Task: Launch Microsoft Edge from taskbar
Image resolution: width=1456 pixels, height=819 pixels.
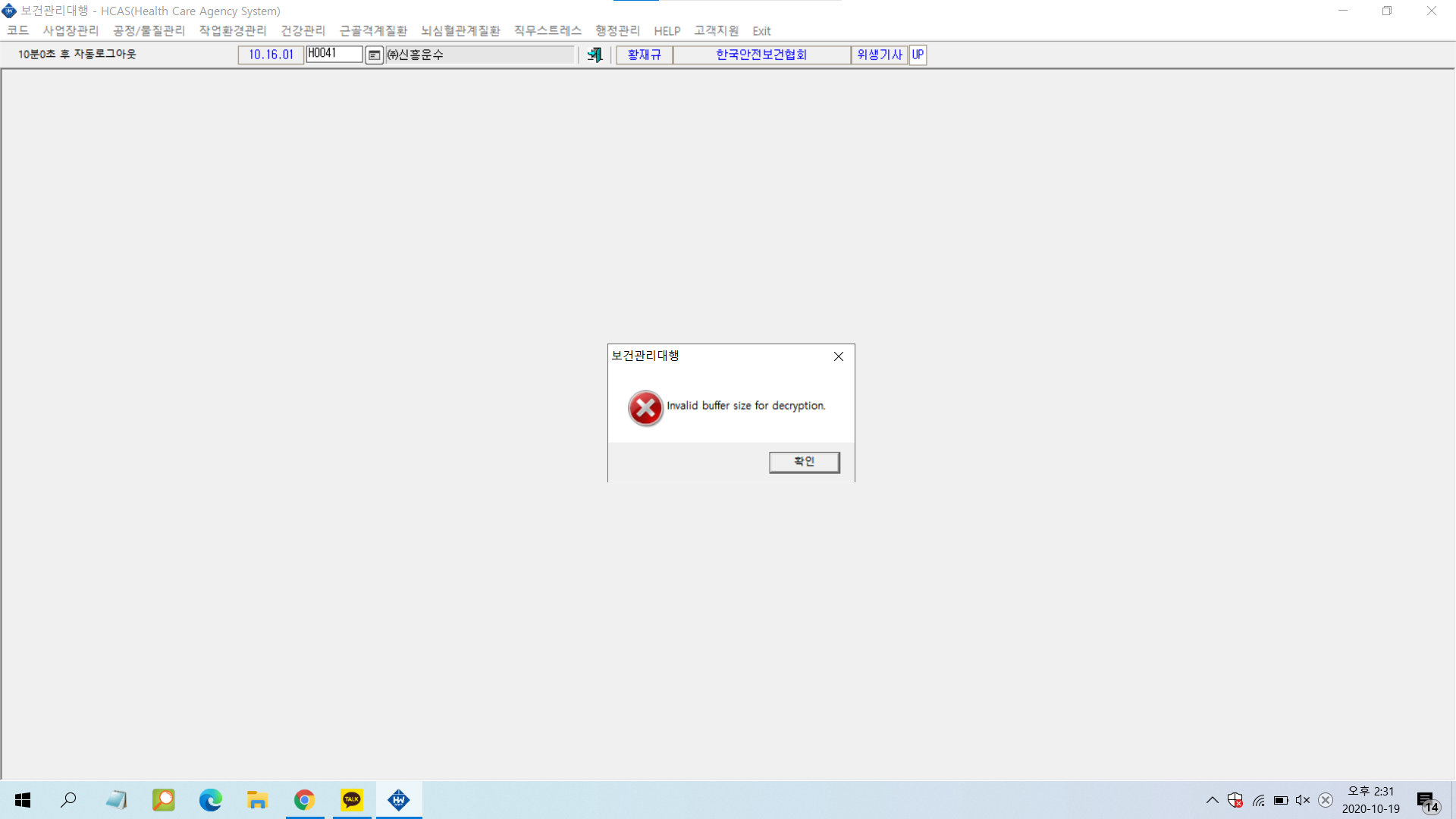Action: pyautogui.click(x=210, y=800)
